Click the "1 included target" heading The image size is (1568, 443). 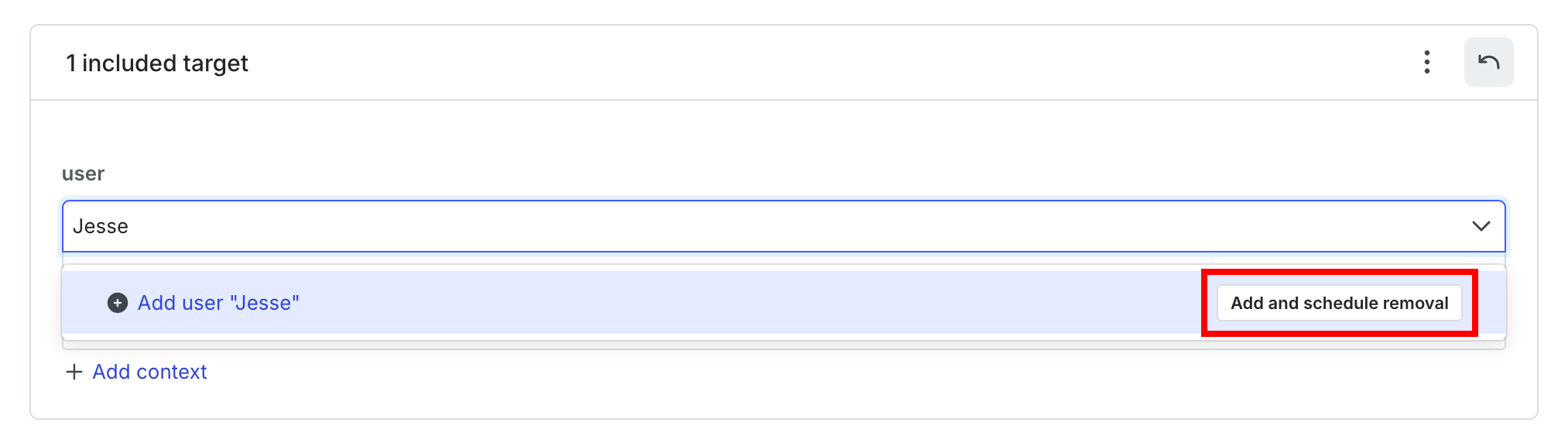click(x=157, y=63)
